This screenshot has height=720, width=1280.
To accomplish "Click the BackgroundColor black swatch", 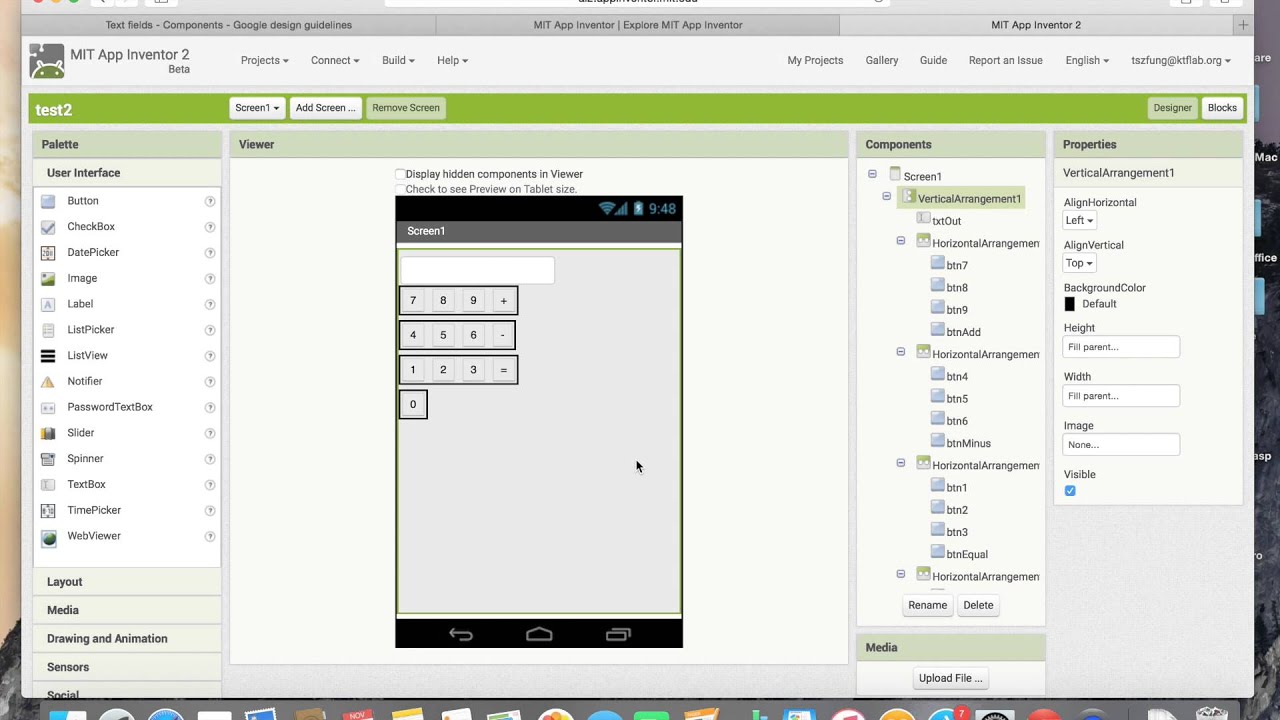I will click(x=1070, y=304).
